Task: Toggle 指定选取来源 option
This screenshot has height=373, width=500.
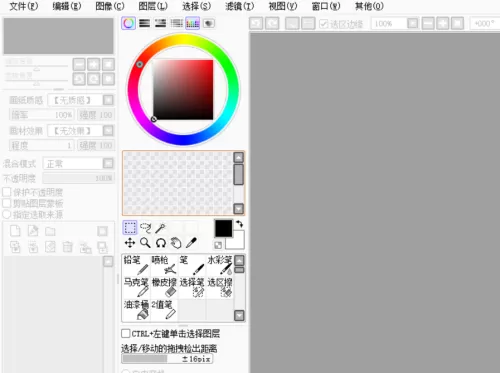Action: tap(7, 214)
